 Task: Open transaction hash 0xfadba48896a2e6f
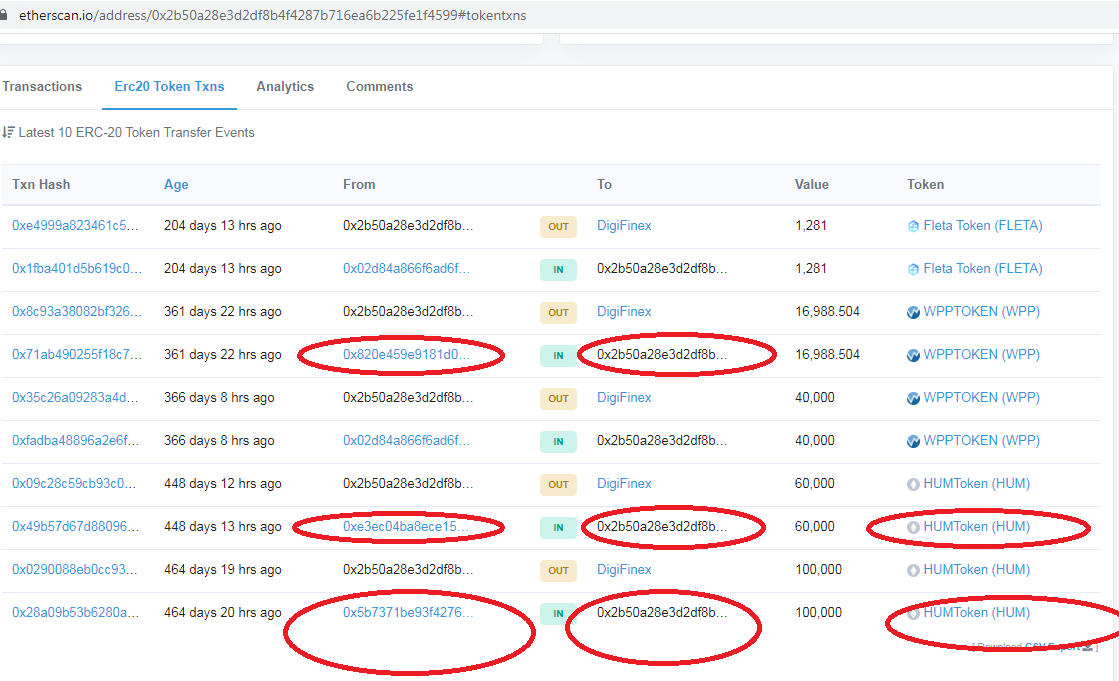click(x=76, y=440)
